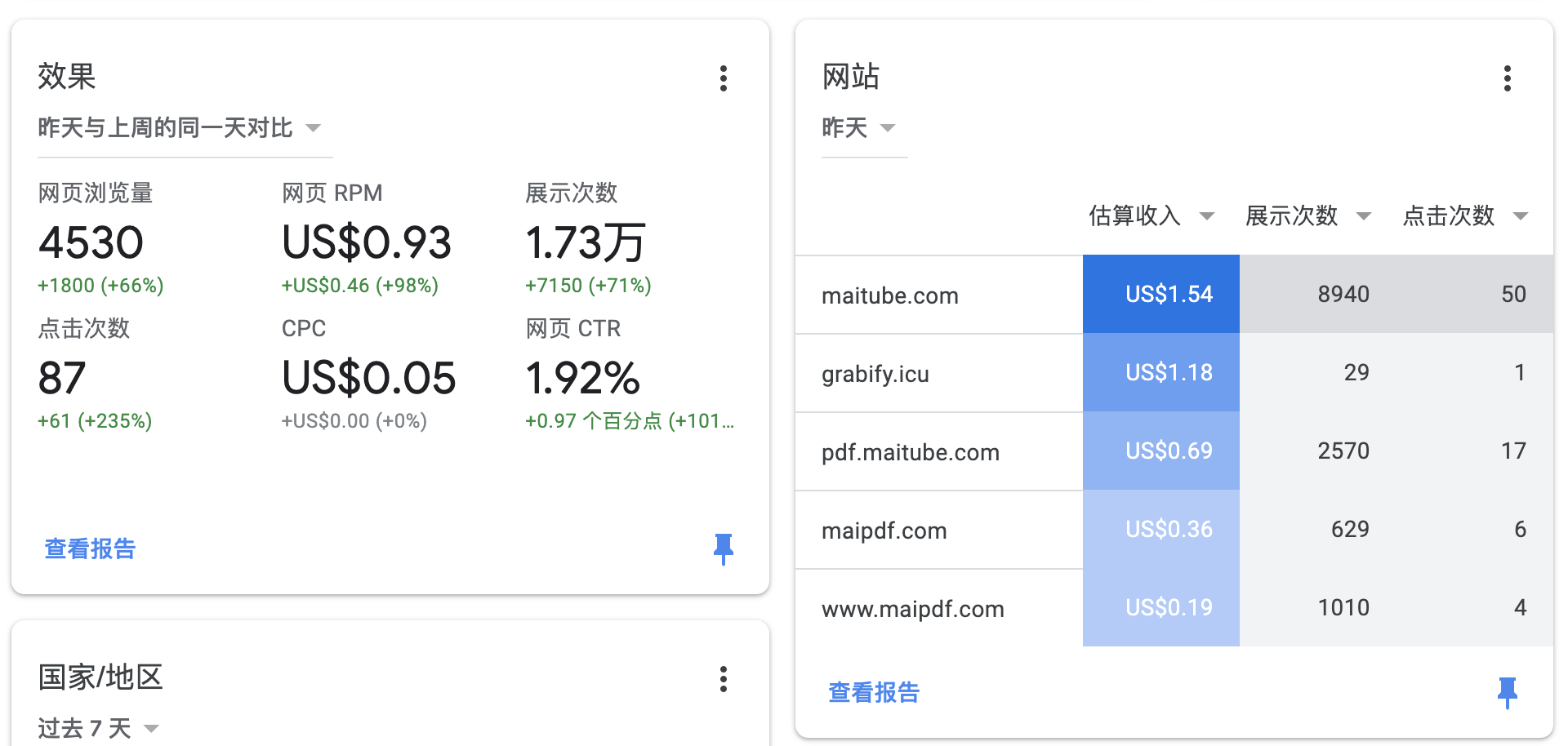The width and height of the screenshot is (1568, 746).
Task: Select the maipdf.com row label
Action: click(x=884, y=531)
